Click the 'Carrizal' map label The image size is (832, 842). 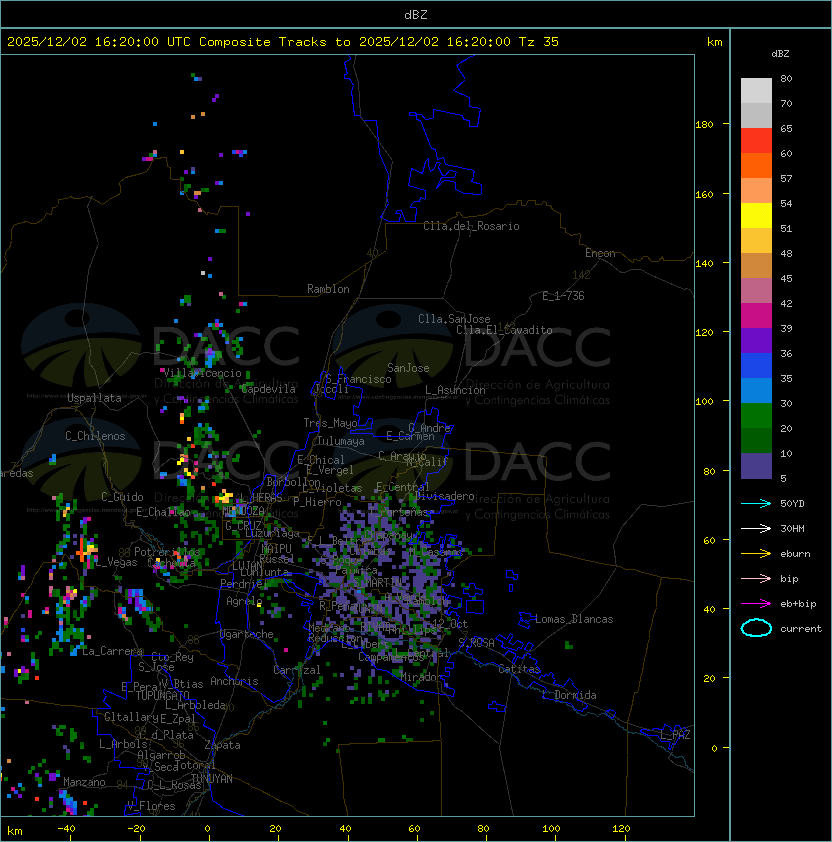[x=296, y=670]
